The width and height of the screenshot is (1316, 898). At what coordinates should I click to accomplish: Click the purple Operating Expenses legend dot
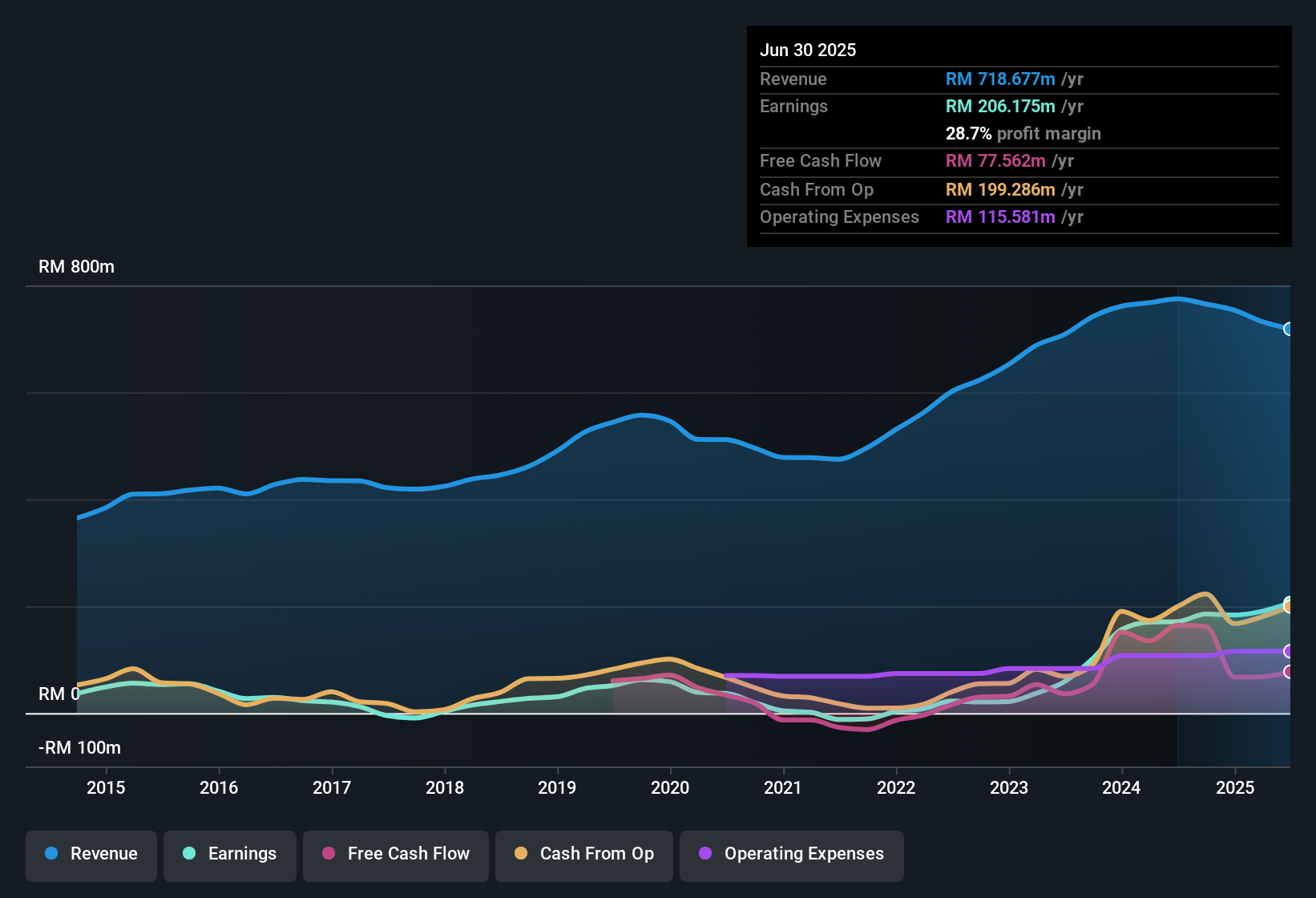705,853
